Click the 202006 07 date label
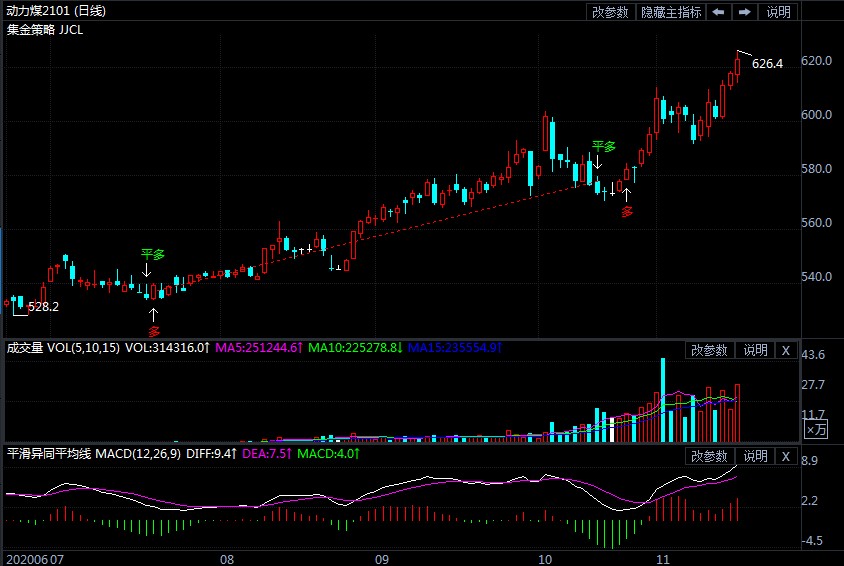This screenshot has height=566, width=844. pyautogui.click(x=34, y=560)
